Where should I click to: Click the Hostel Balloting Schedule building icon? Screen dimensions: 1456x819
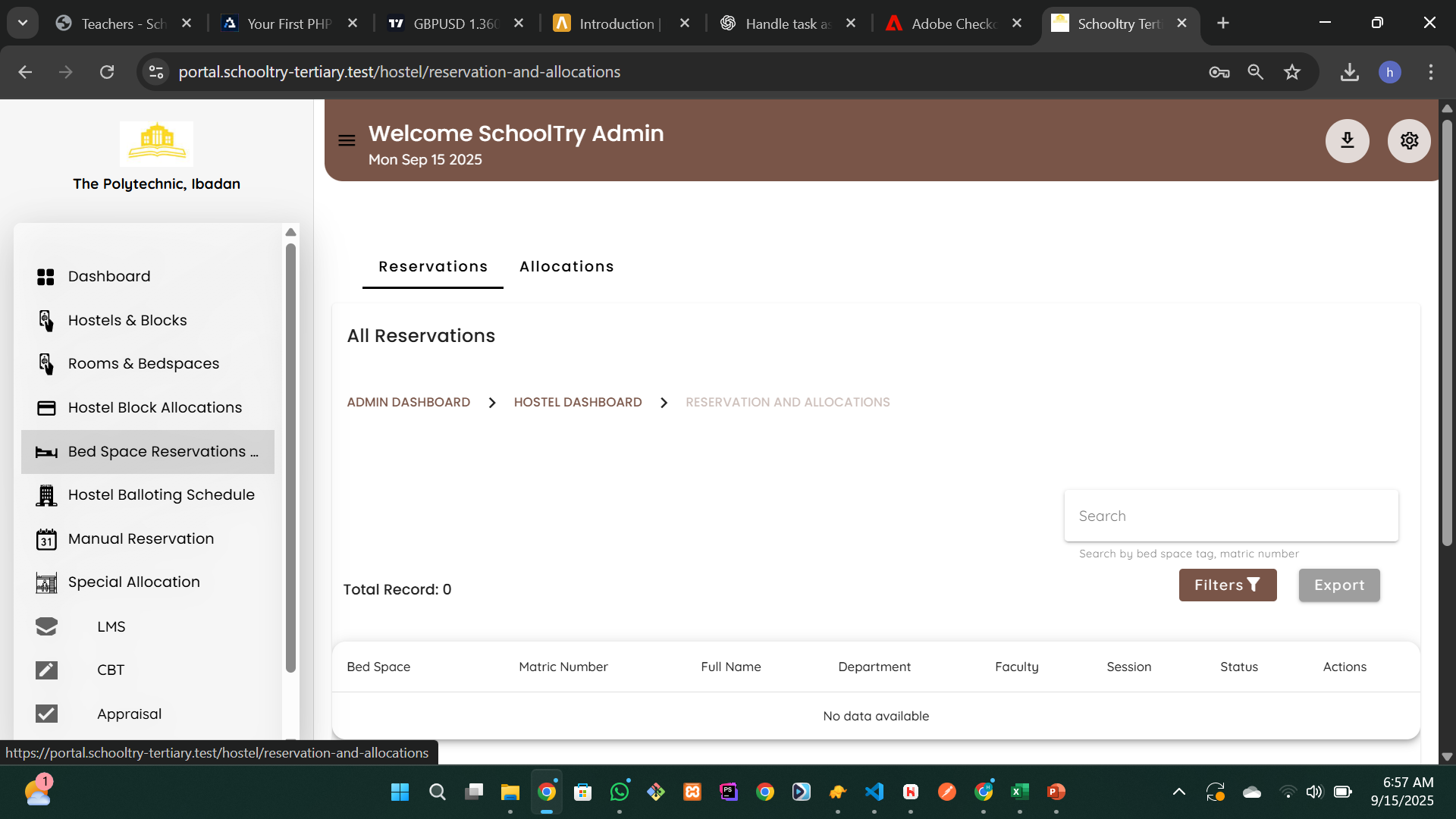pyautogui.click(x=46, y=495)
